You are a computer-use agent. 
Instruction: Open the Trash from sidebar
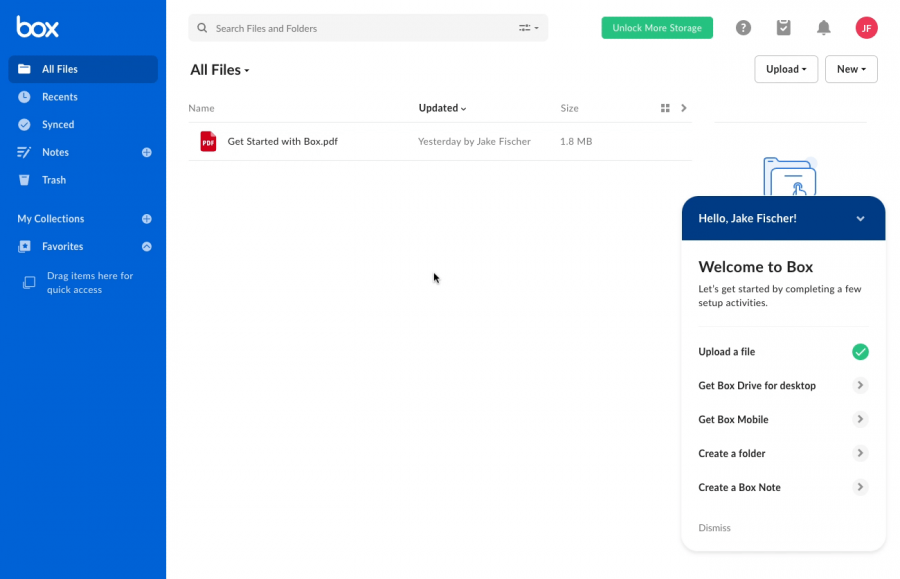tap(58, 180)
